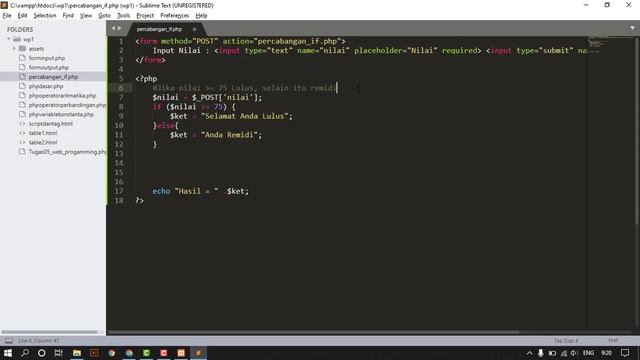640x360 pixels.
Task: Open the Windows notification center
Action: click(x=625, y=353)
